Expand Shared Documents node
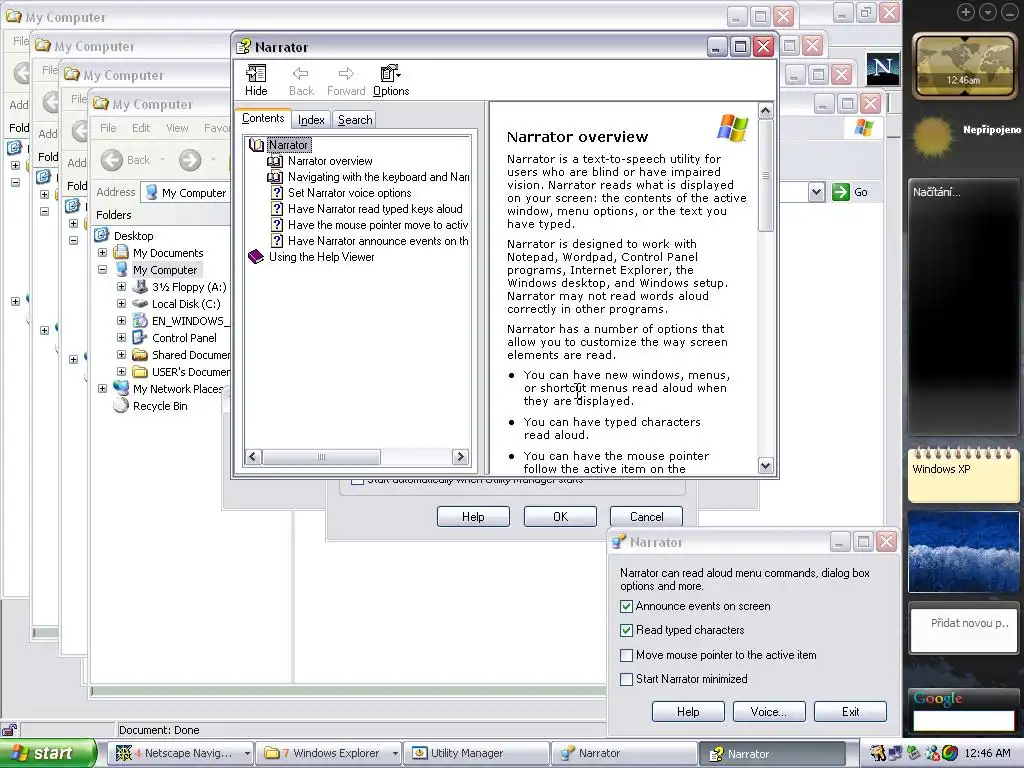Viewport: 1024px width, 768px height. [121, 355]
